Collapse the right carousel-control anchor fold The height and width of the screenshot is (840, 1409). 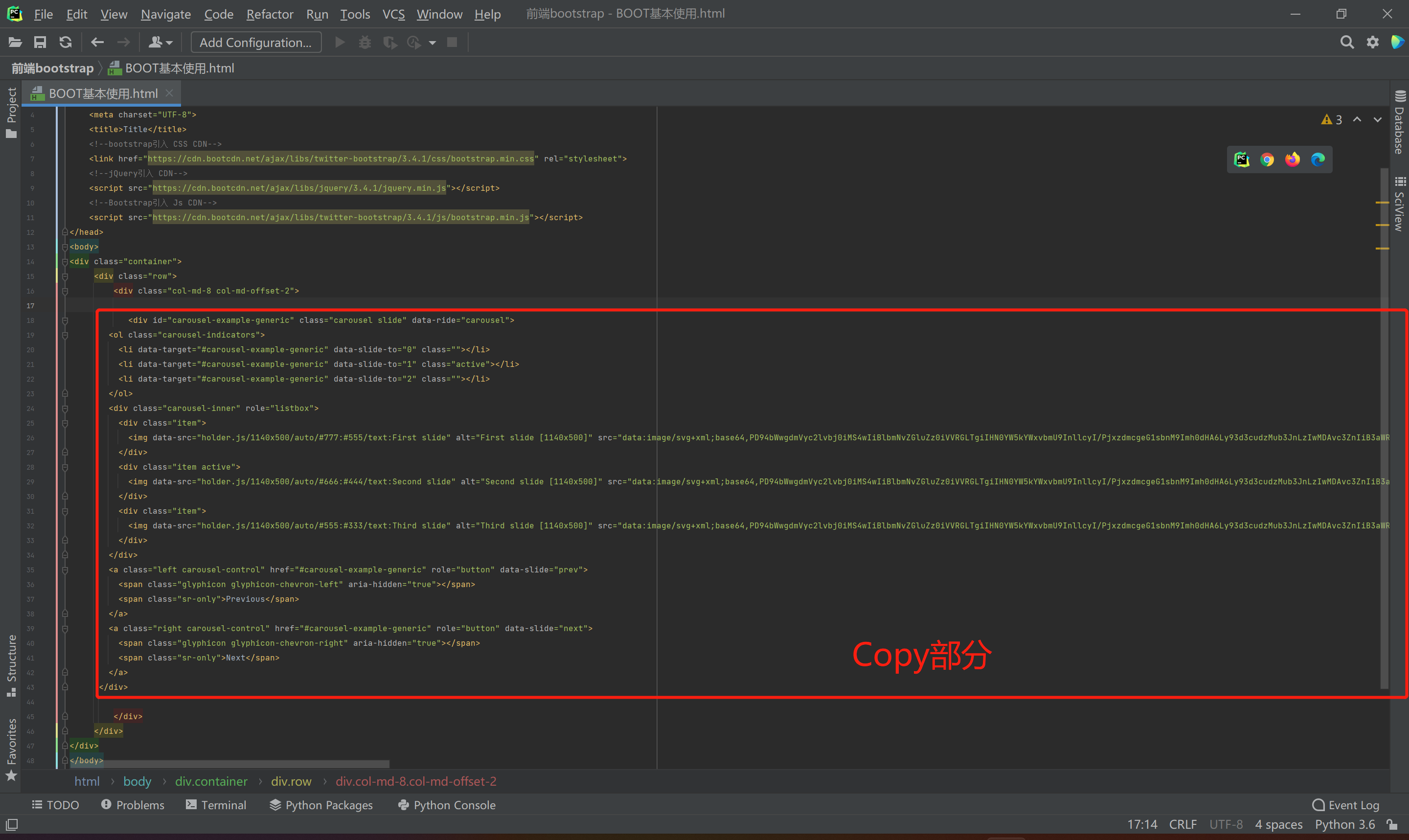click(x=65, y=629)
